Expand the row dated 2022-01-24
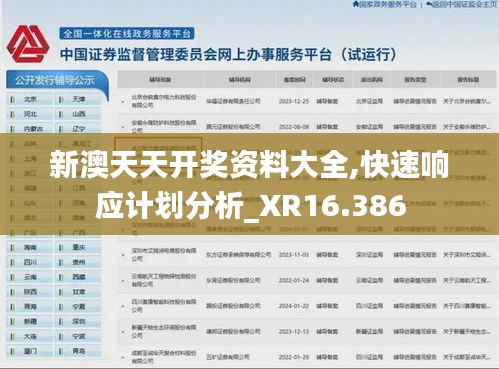 coord(123,281)
